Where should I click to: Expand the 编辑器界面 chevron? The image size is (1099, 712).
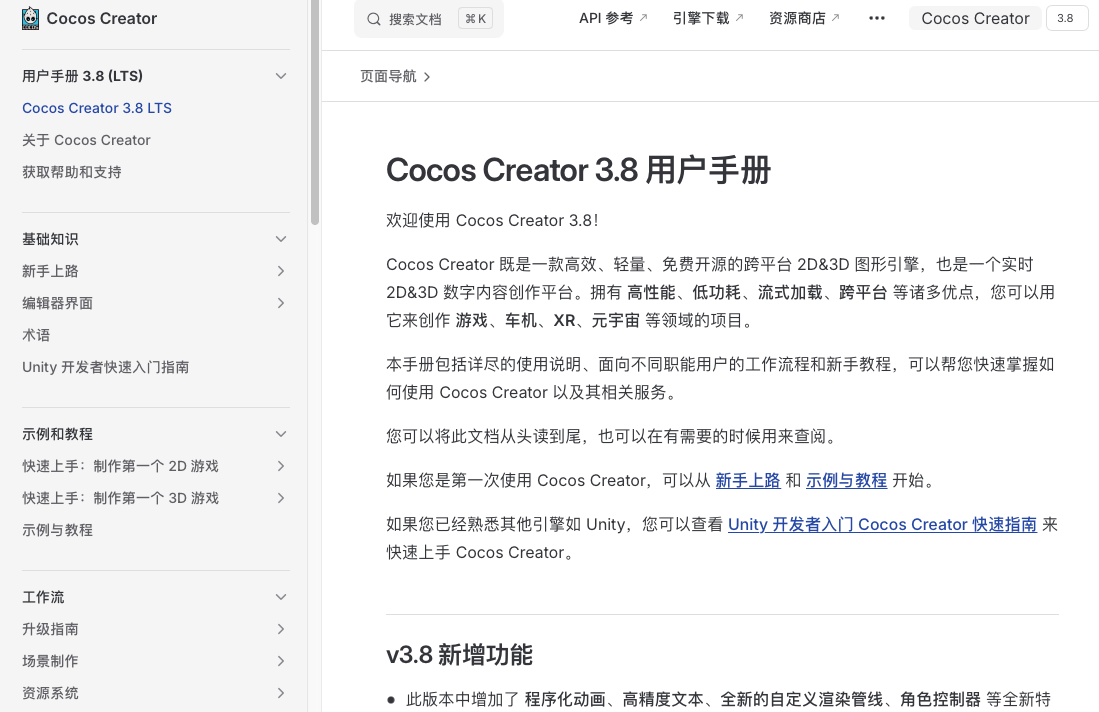coord(281,303)
